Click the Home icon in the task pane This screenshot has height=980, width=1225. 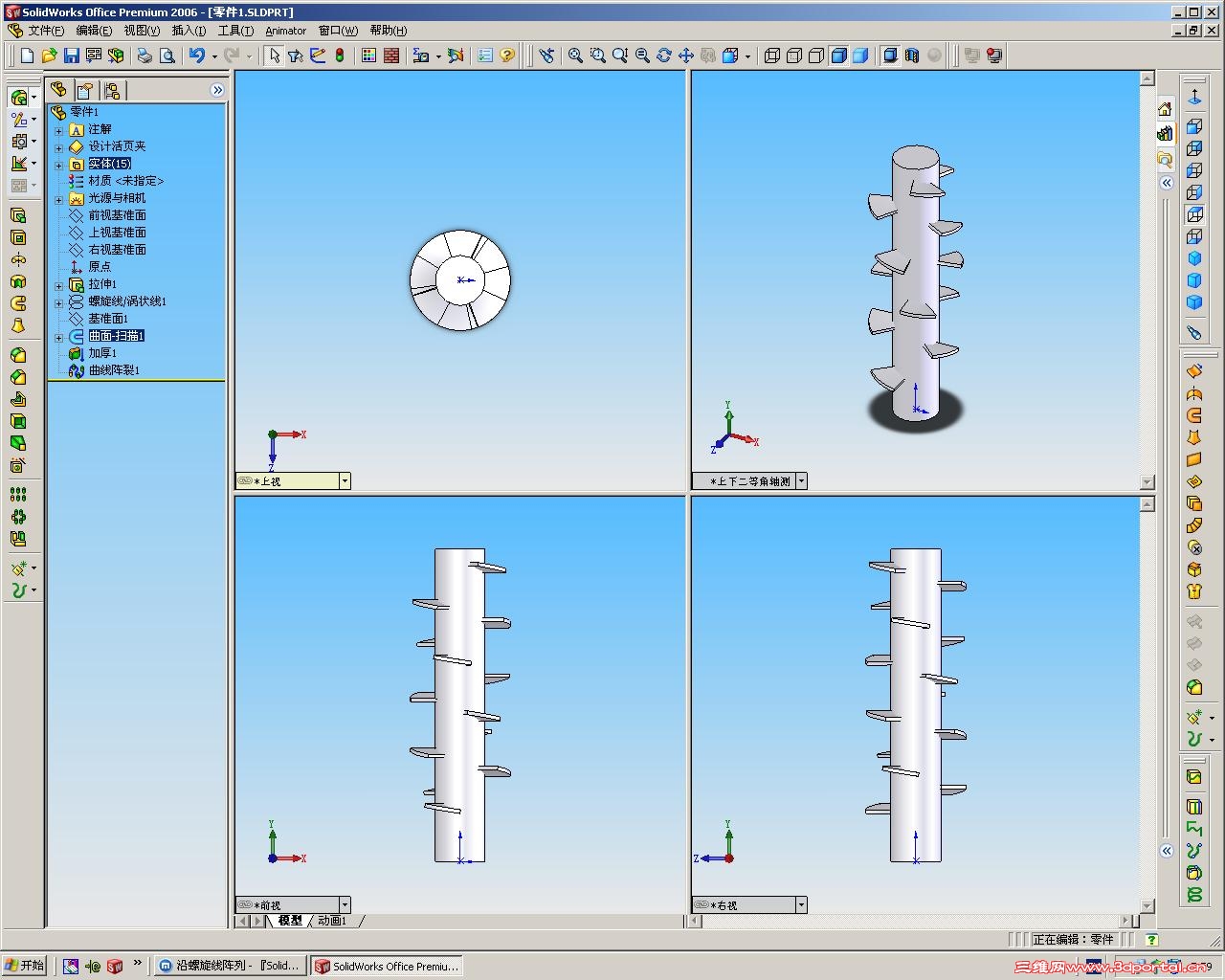1165,108
